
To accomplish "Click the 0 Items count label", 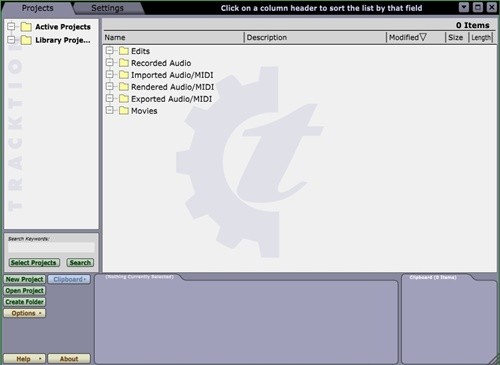I will 473,25.
